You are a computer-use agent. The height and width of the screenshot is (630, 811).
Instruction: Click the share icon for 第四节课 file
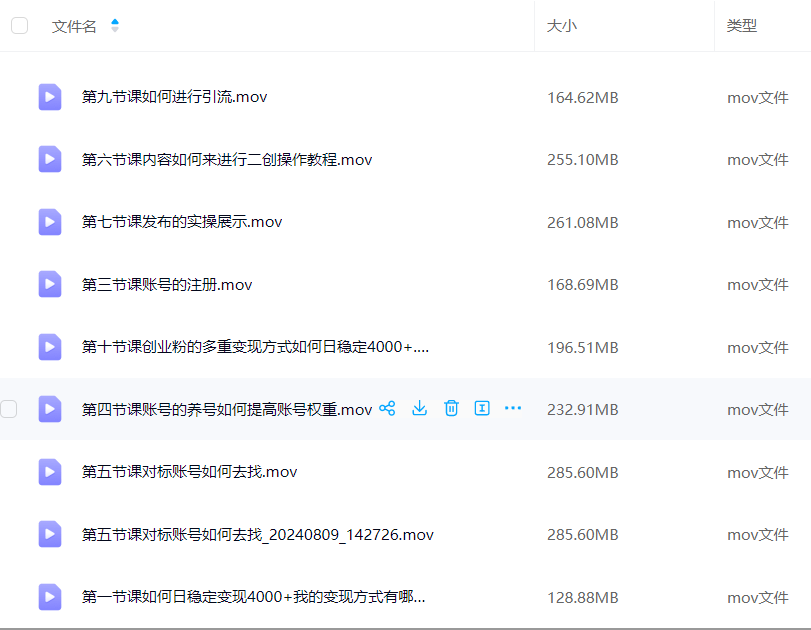click(387, 409)
